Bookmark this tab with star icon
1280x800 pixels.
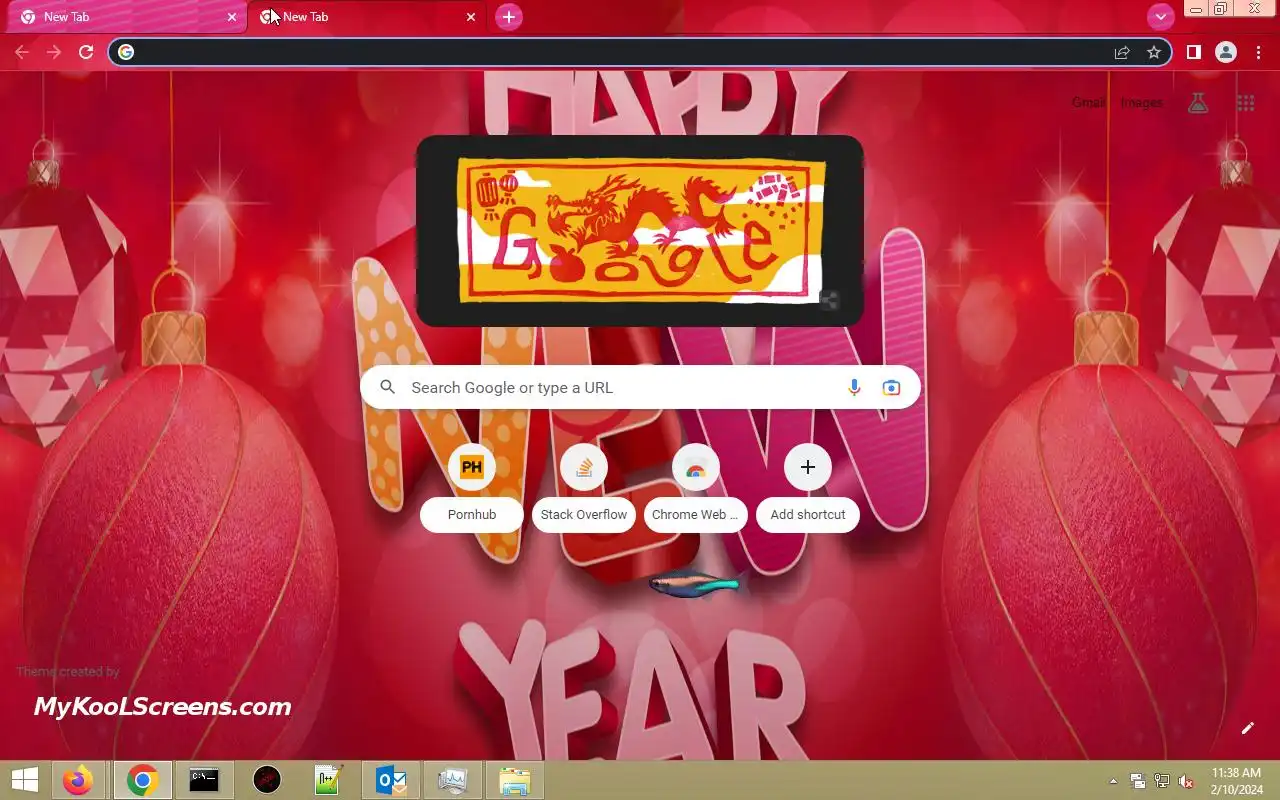[x=1154, y=52]
